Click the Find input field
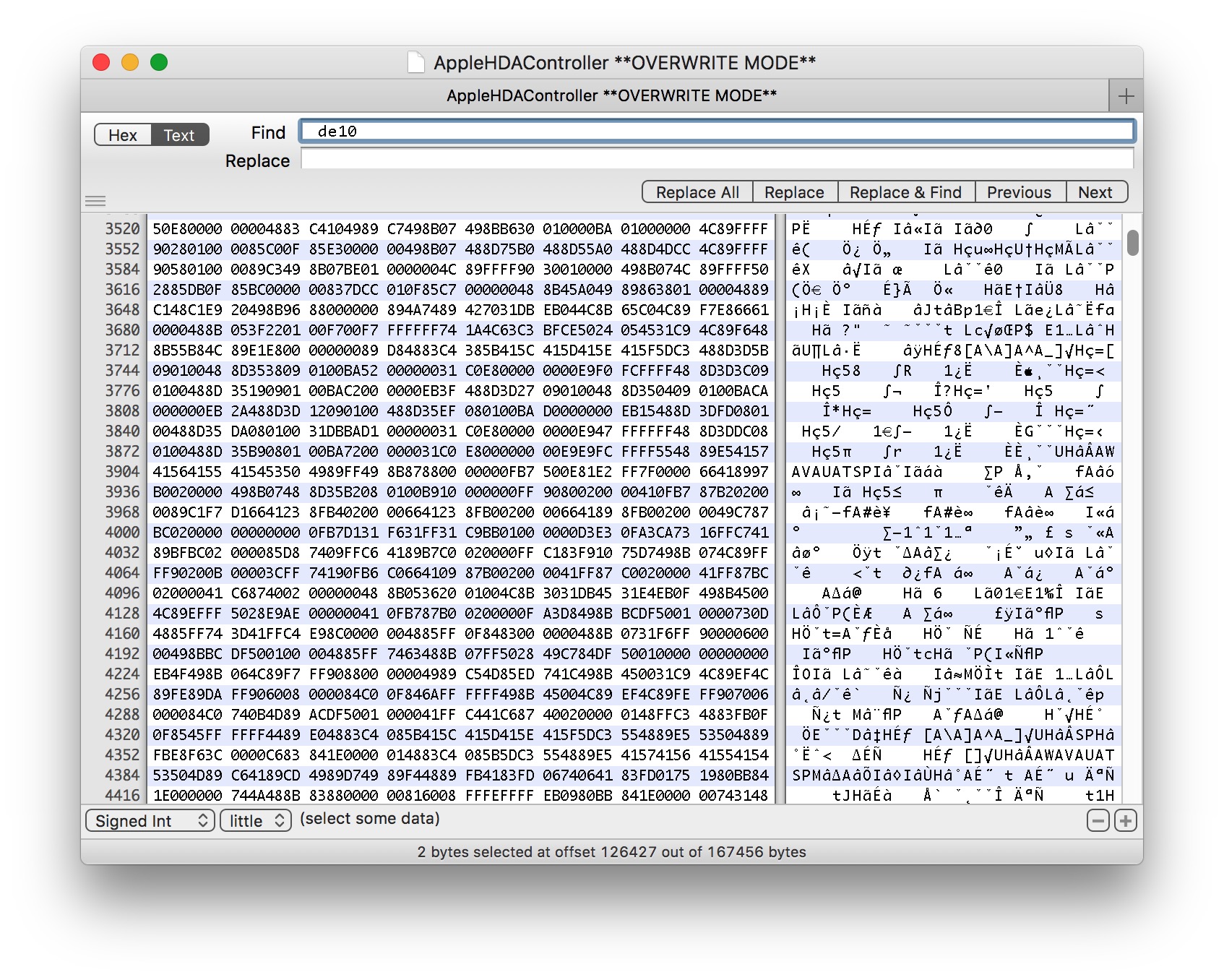The width and height of the screenshot is (1224, 980). (717, 131)
